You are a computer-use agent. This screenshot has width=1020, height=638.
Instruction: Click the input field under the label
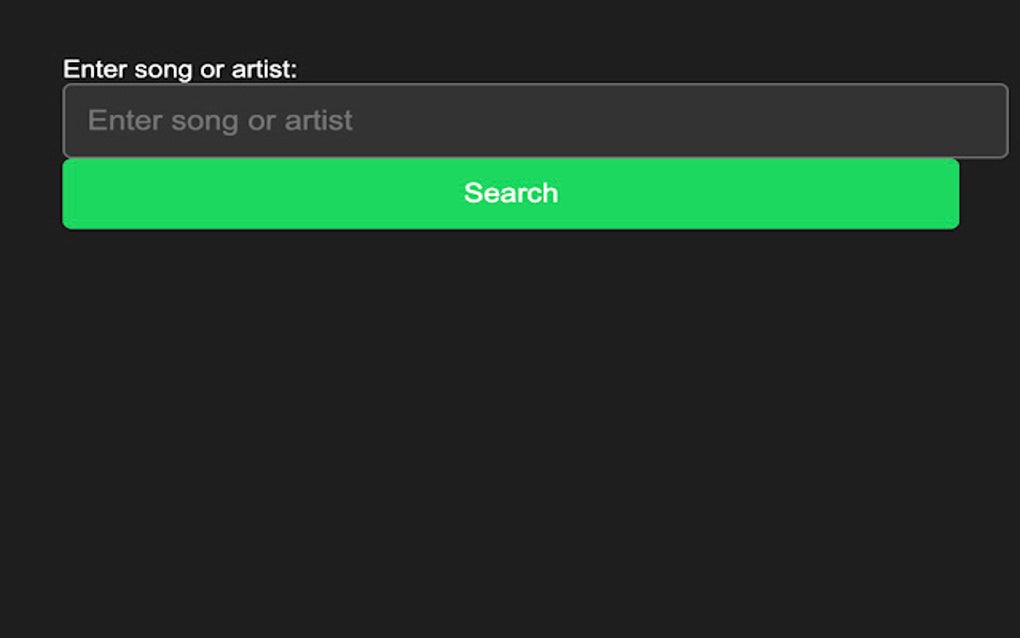535,121
